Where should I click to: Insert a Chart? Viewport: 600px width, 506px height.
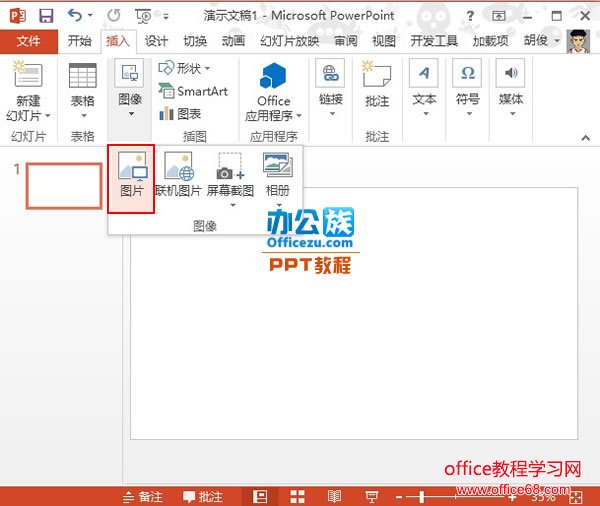(x=180, y=114)
